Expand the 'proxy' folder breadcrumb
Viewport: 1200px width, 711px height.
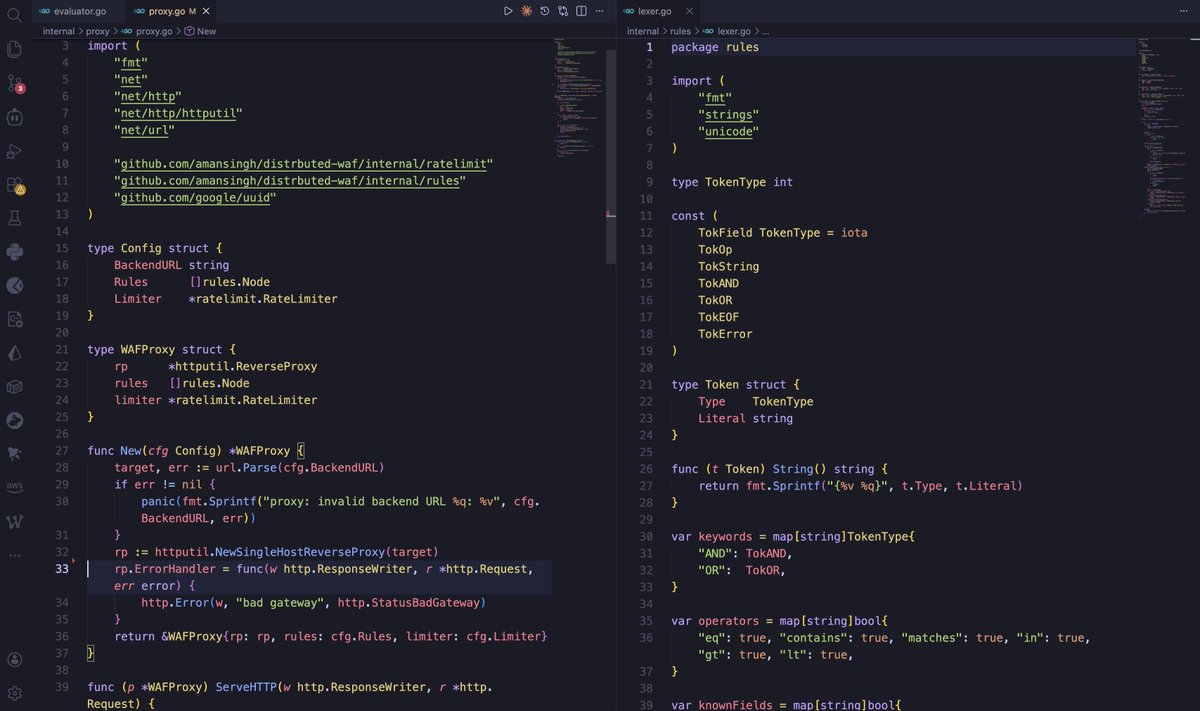click(x=97, y=31)
